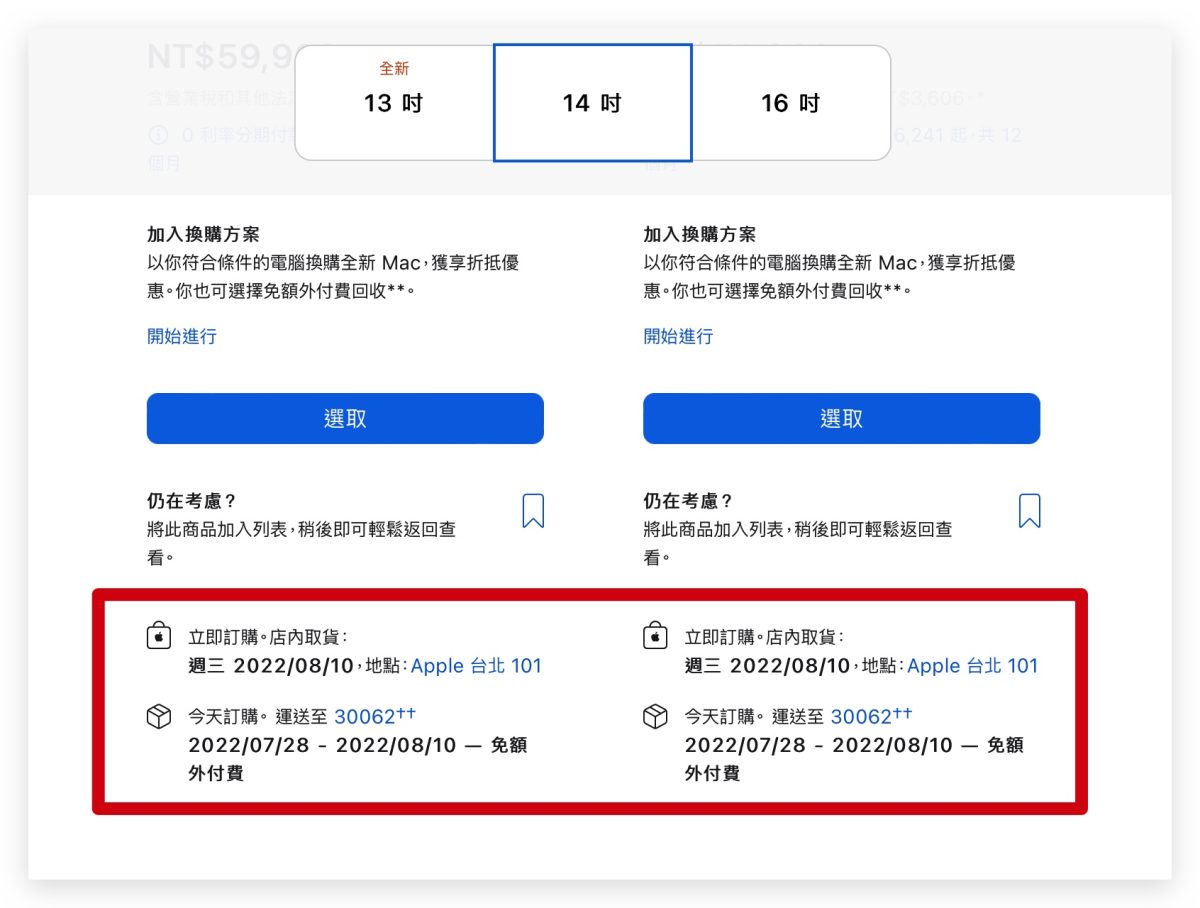Viewport: 1200px width, 908px height.
Task: Click the 全新 label above 13 吋
Action: pos(394,69)
